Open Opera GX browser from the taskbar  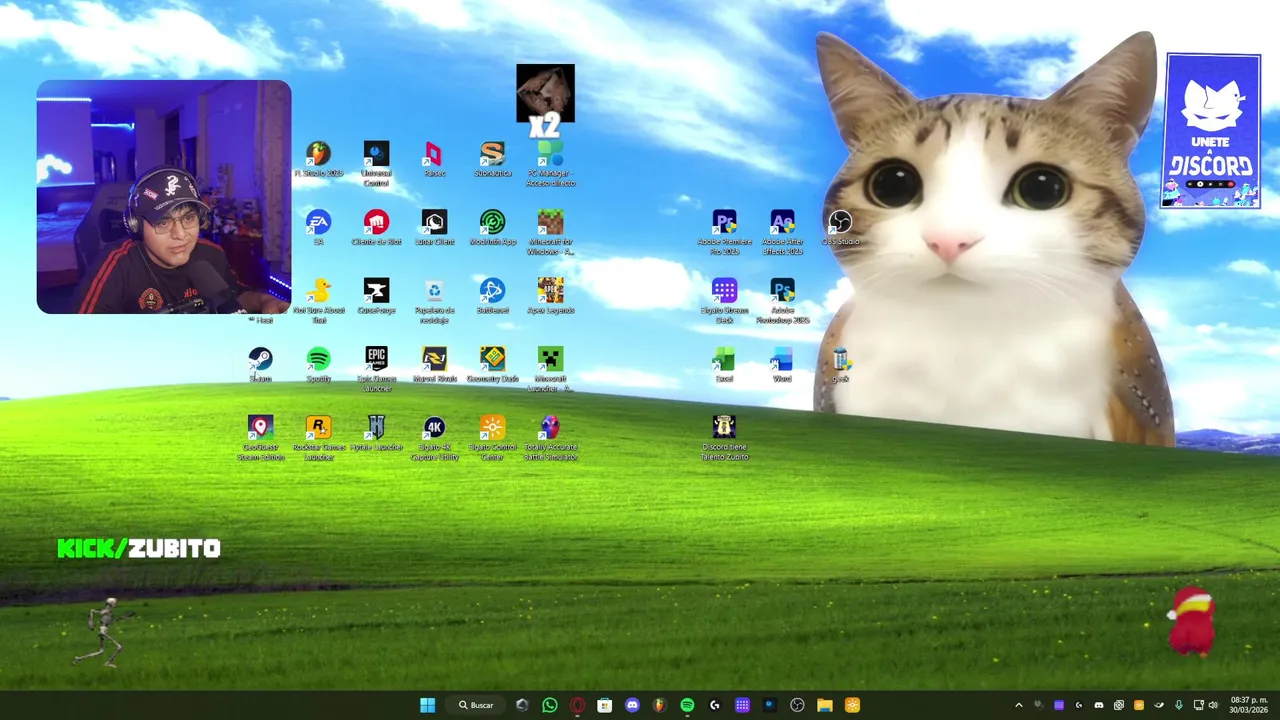[577, 705]
